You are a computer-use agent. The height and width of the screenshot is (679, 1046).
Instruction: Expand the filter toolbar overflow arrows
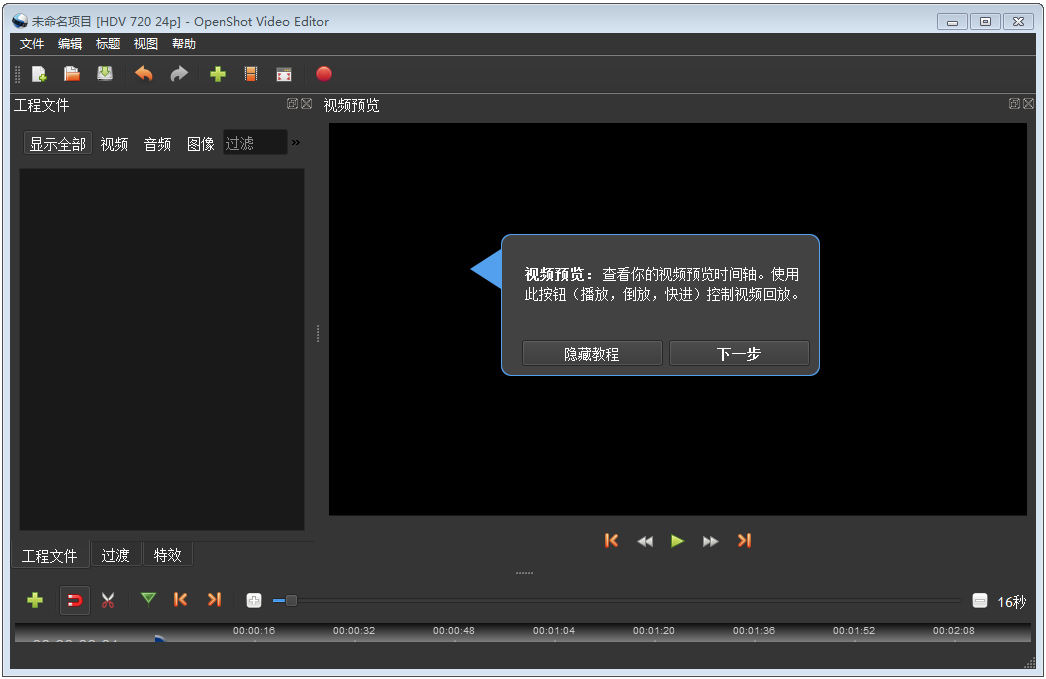(x=296, y=143)
